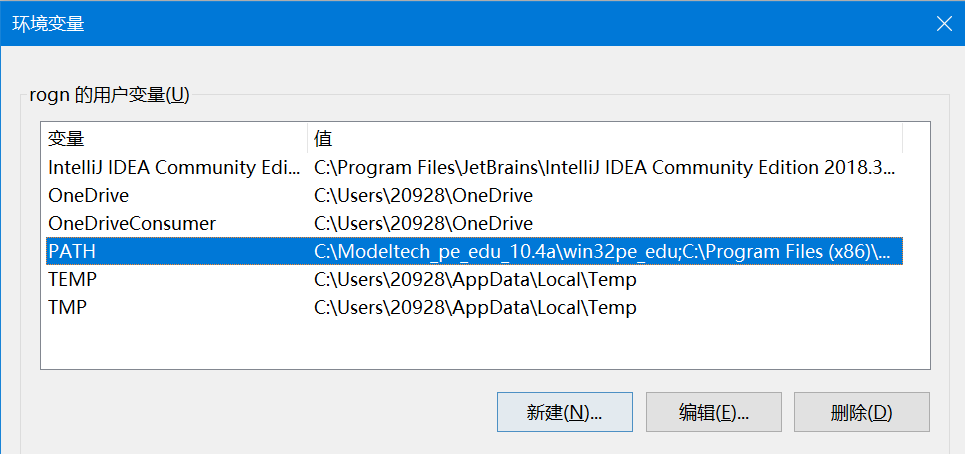Click the JetBrains IntelliJ IDEA path value
The height and width of the screenshot is (454, 965).
(605, 168)
